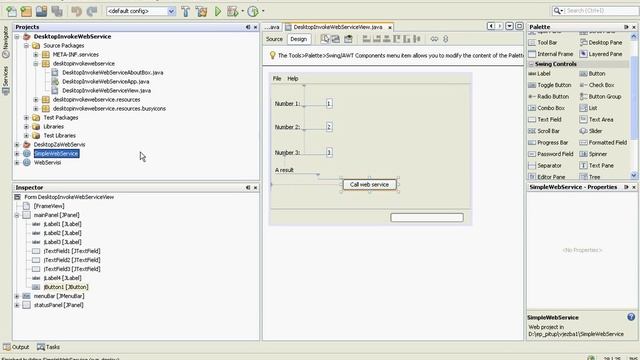Click the New File toolbar icon
Viewport: 640px width, 360px height.
[x=11, y=11]
